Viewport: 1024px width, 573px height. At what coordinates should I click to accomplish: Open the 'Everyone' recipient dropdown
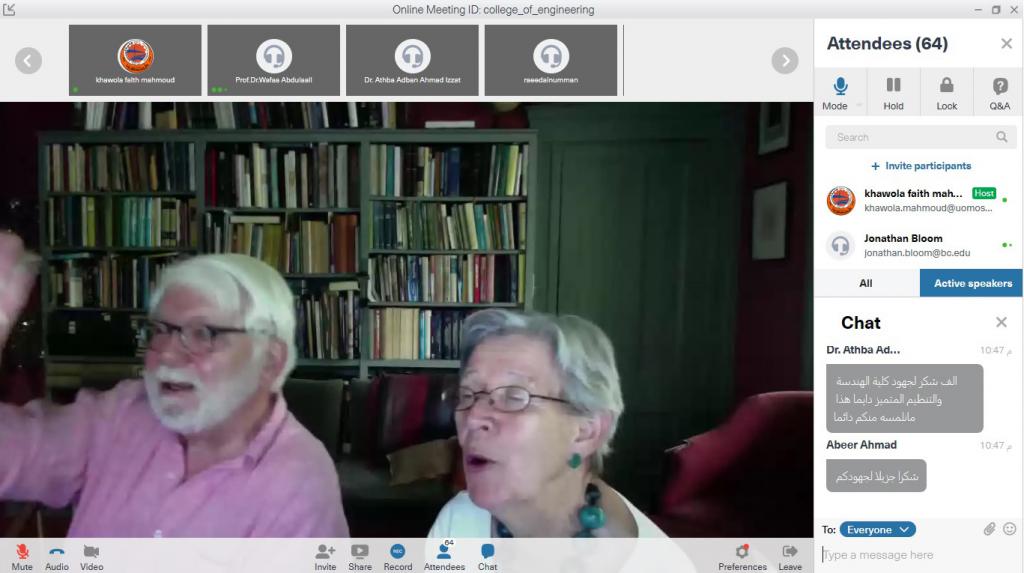coord(877,530)
